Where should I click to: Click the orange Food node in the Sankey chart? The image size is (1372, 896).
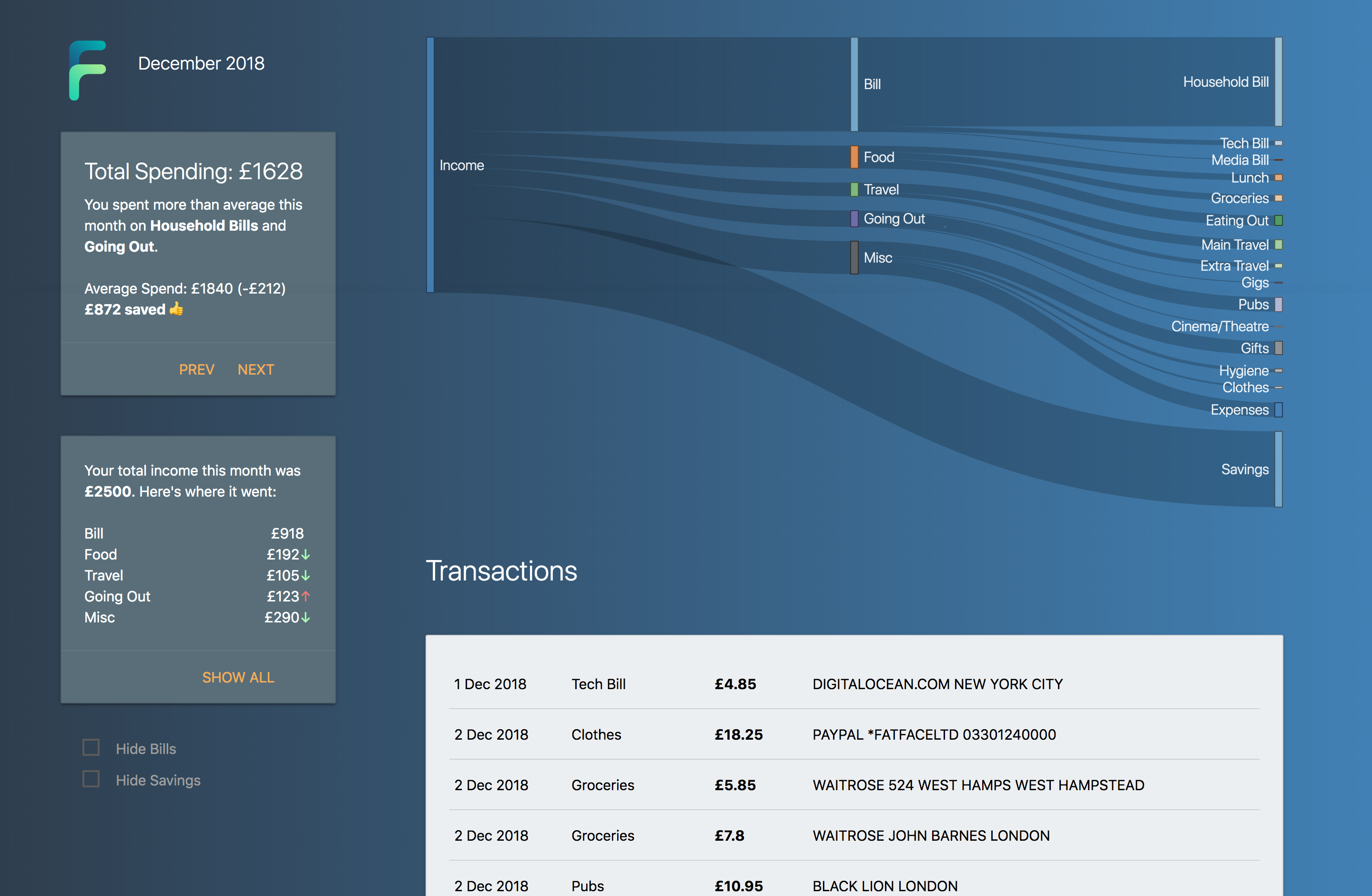(854, 157)
